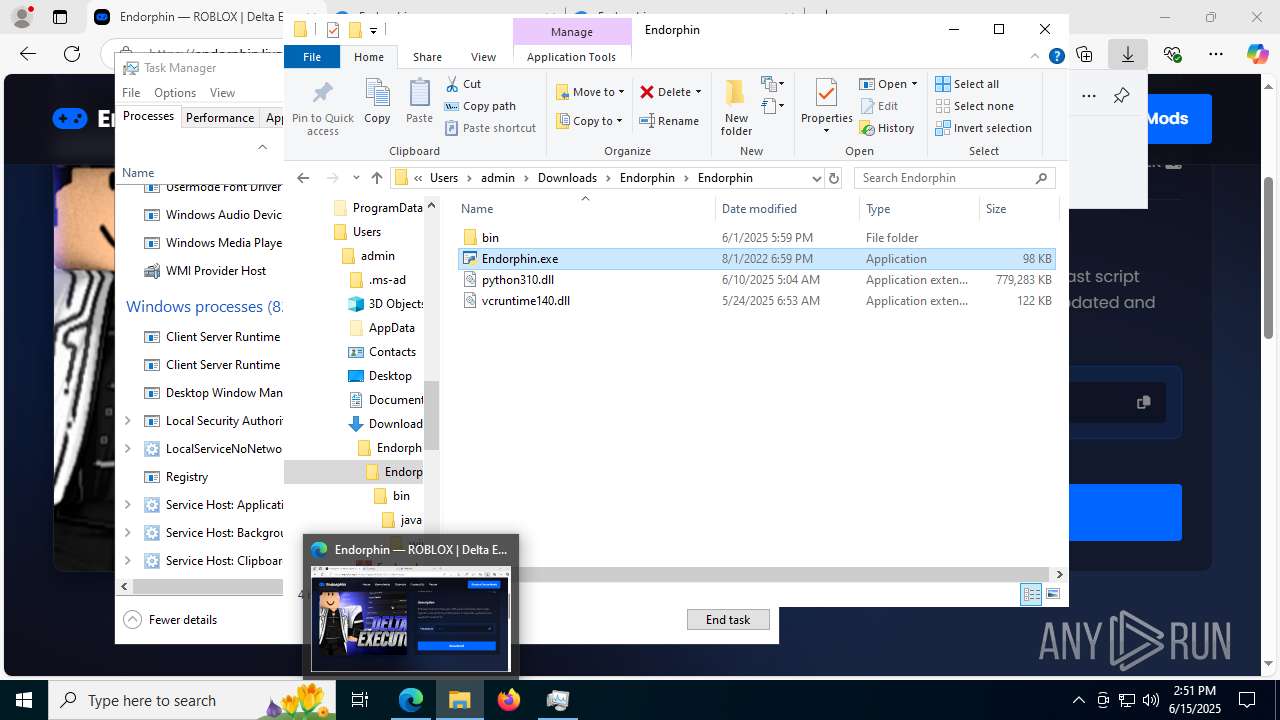
Task: Open Edge downloads toolbar icon
Action: click(x=1128, y=54)
